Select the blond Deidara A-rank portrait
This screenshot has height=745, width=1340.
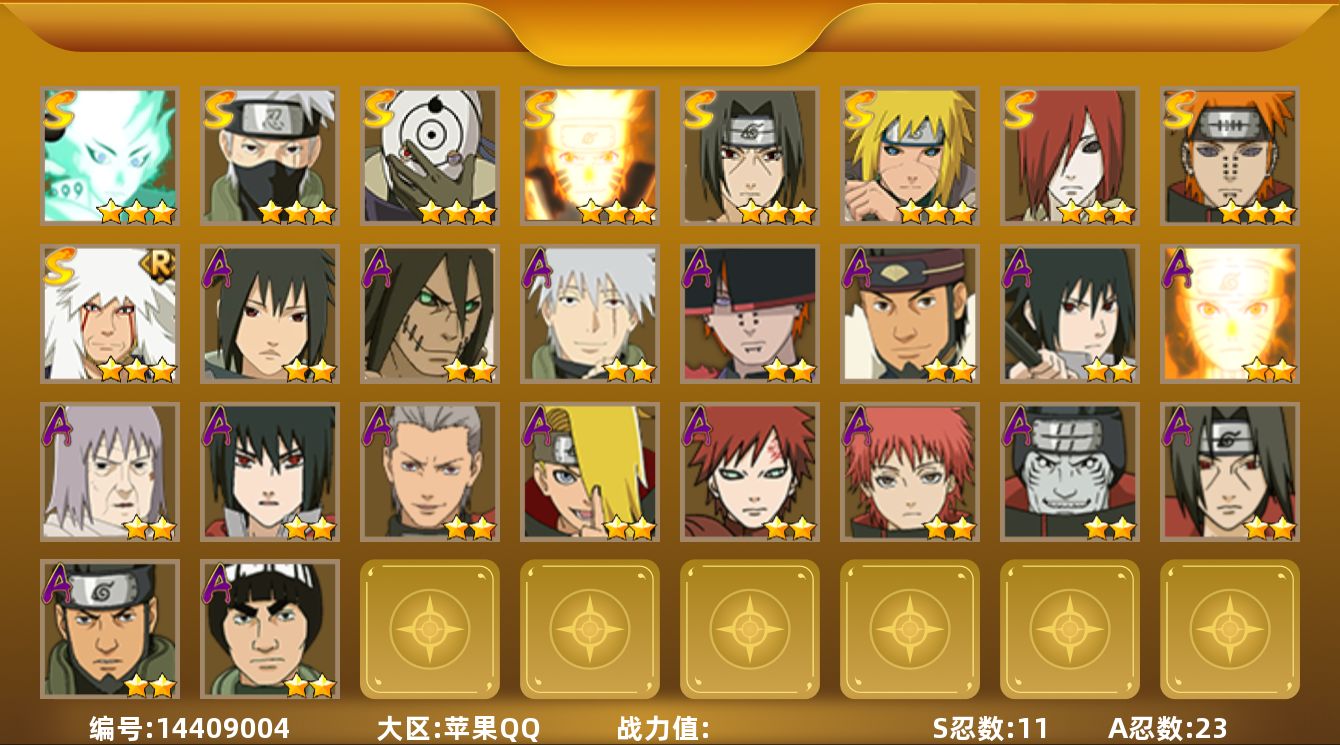[x=590, y=472]
